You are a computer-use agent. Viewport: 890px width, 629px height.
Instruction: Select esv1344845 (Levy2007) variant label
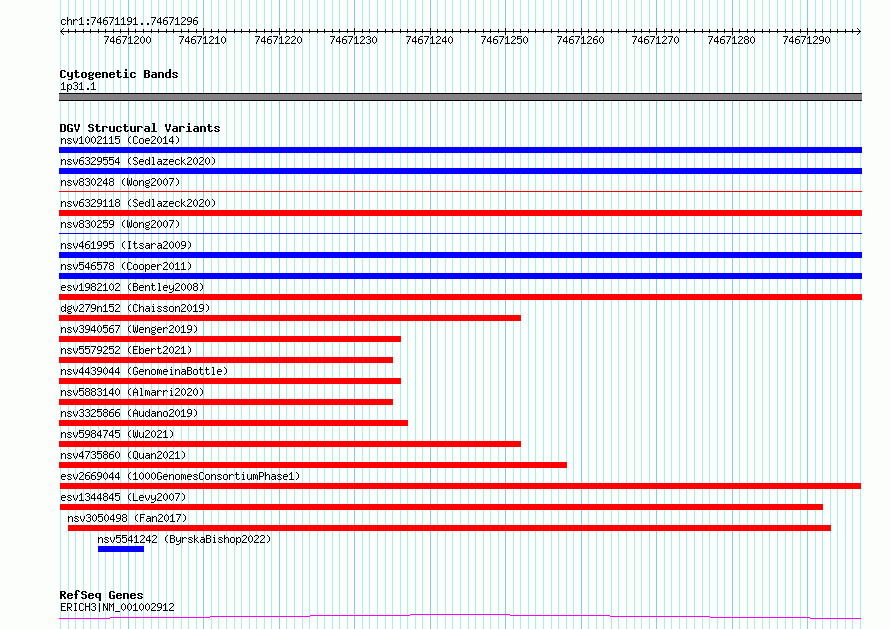click(123, 497)
